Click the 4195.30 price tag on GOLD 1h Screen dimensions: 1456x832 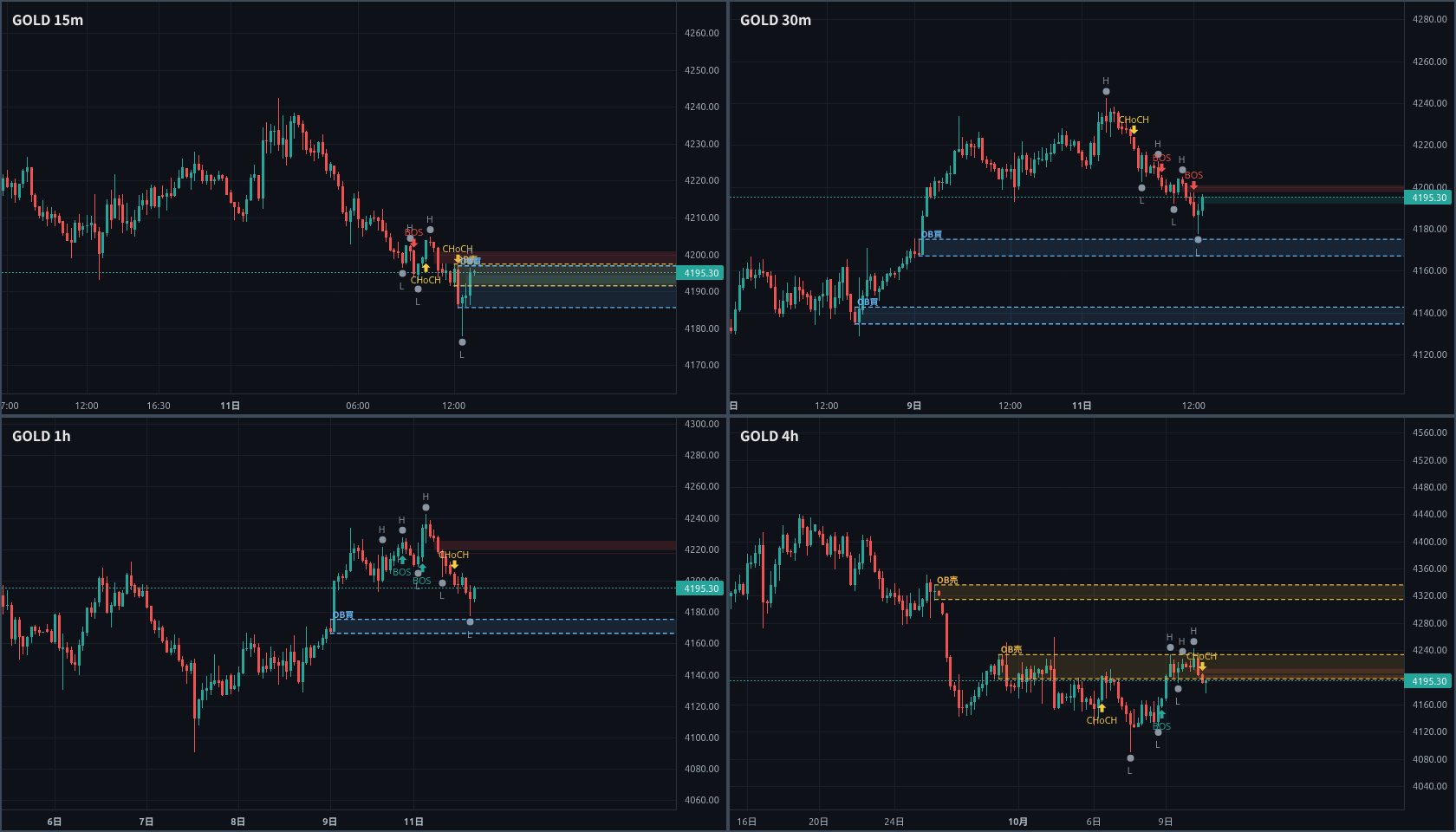[701, 588]
